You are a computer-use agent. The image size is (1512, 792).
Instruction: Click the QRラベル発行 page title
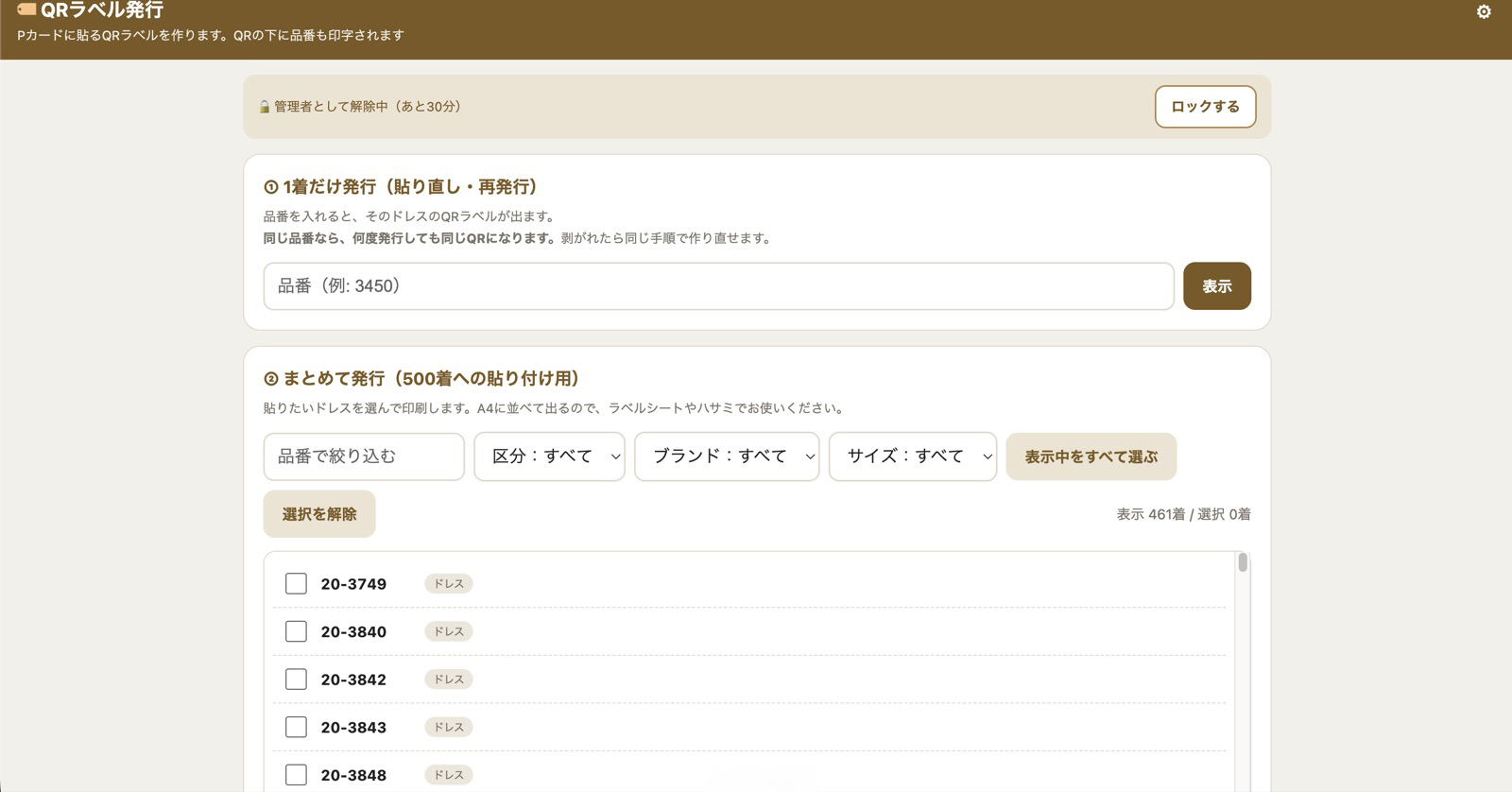click(102, 9)
